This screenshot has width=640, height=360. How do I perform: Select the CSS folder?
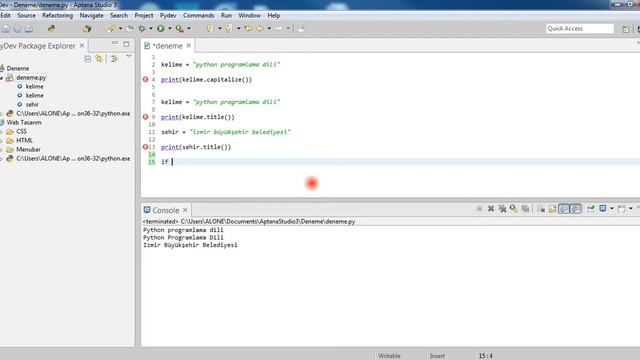click(21, 131)
